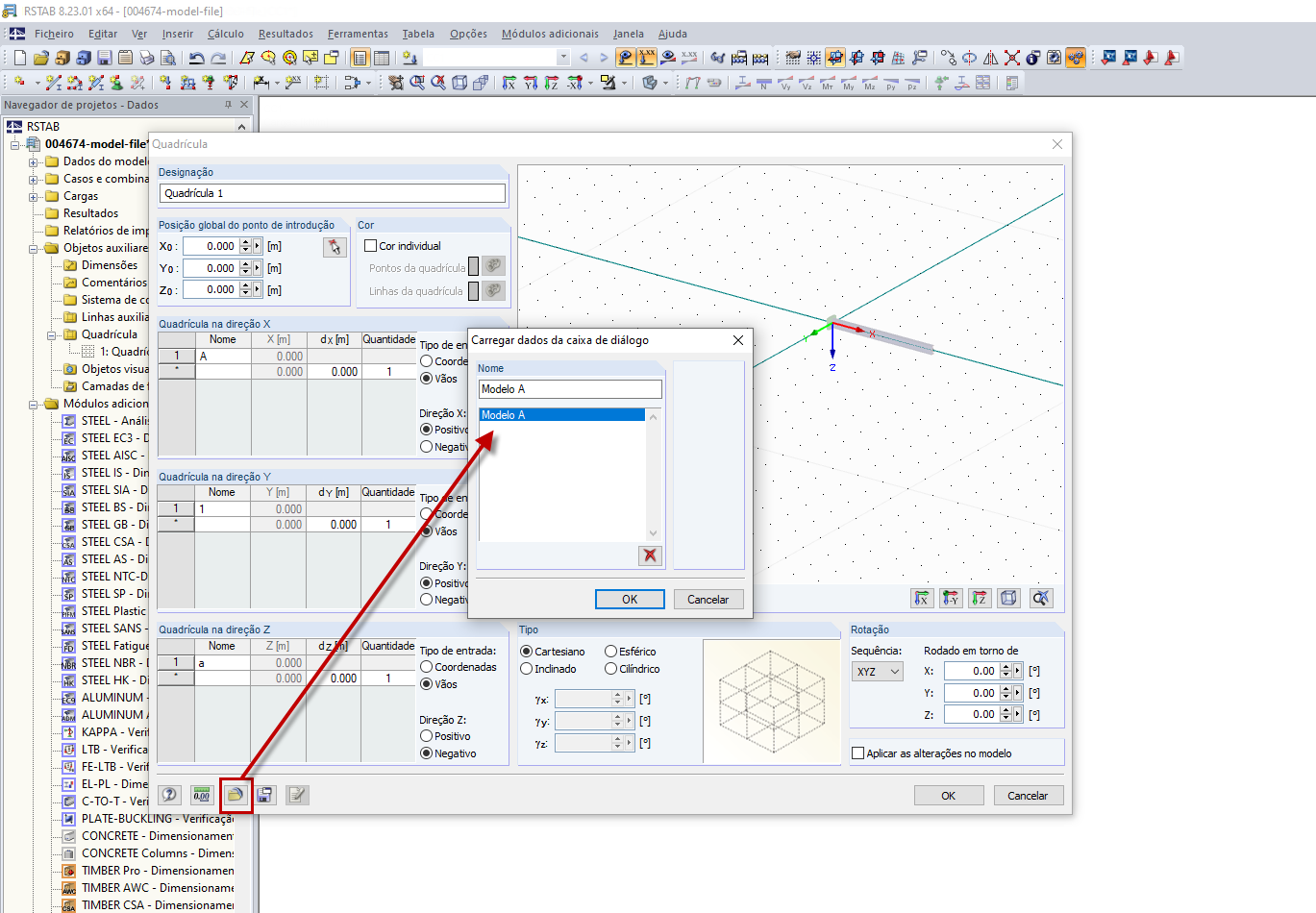Expand the Dados do modelo folder
This screenshot has width=1316, height=913.
34,161
